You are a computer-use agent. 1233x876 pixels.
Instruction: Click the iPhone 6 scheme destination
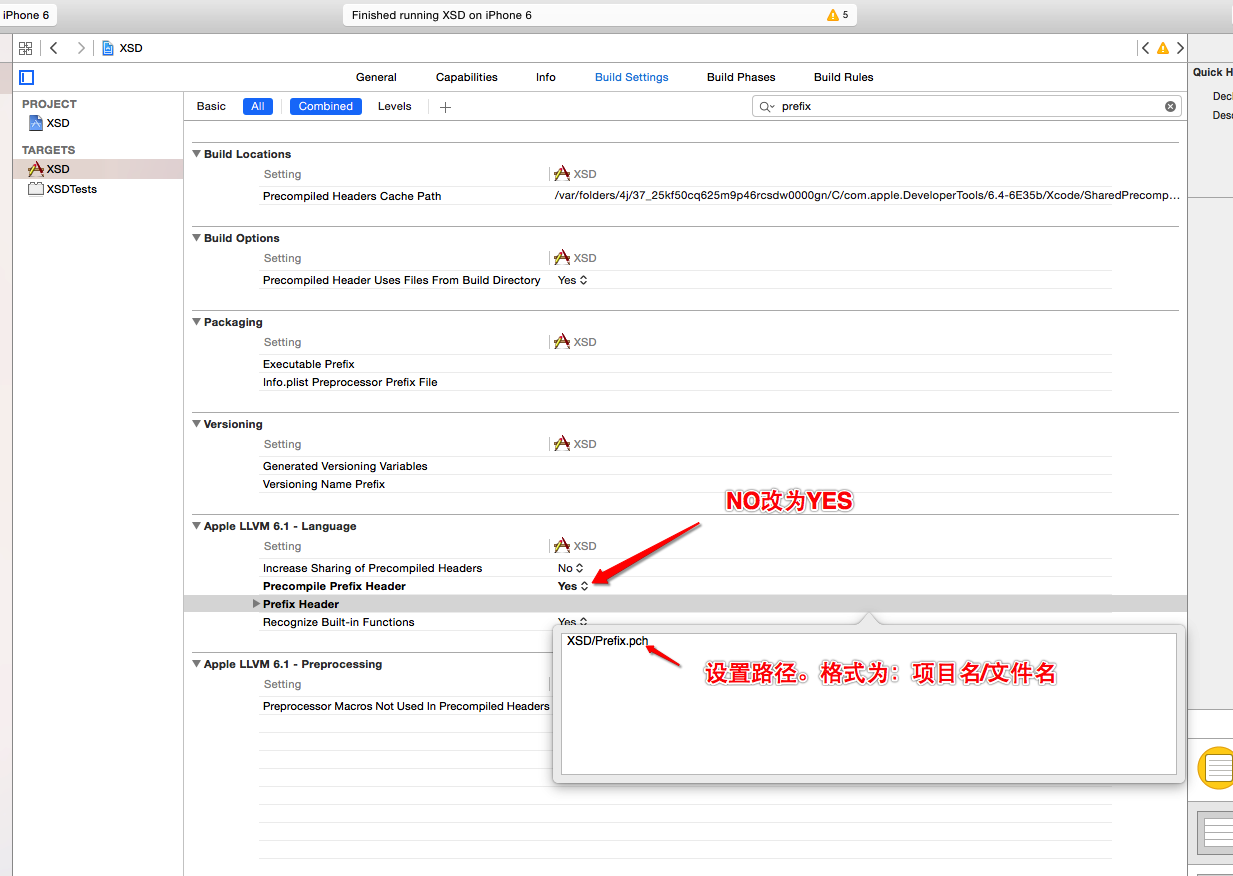pos(27,15)
